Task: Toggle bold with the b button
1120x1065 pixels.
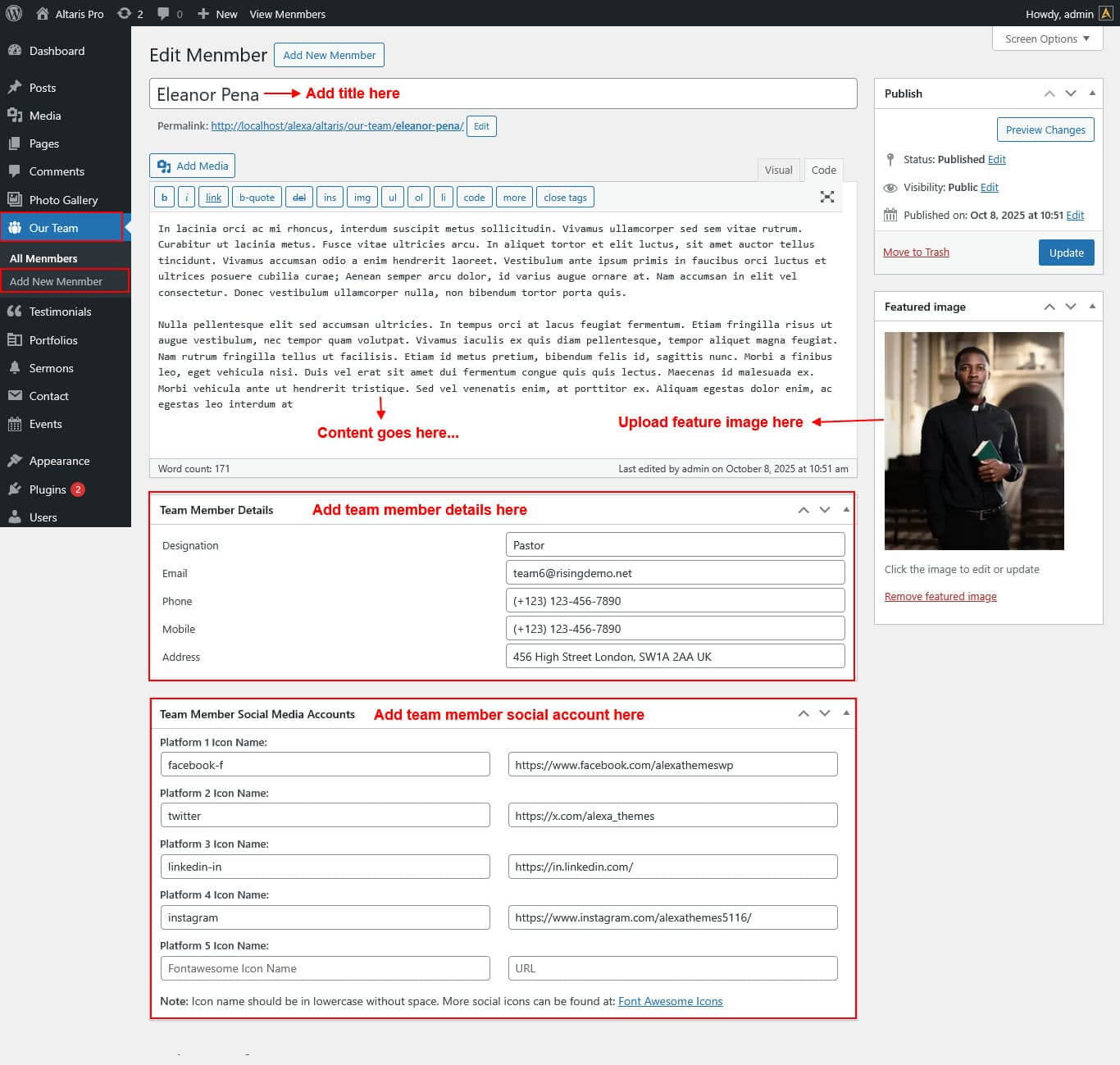Action: (x=164, y=198)
